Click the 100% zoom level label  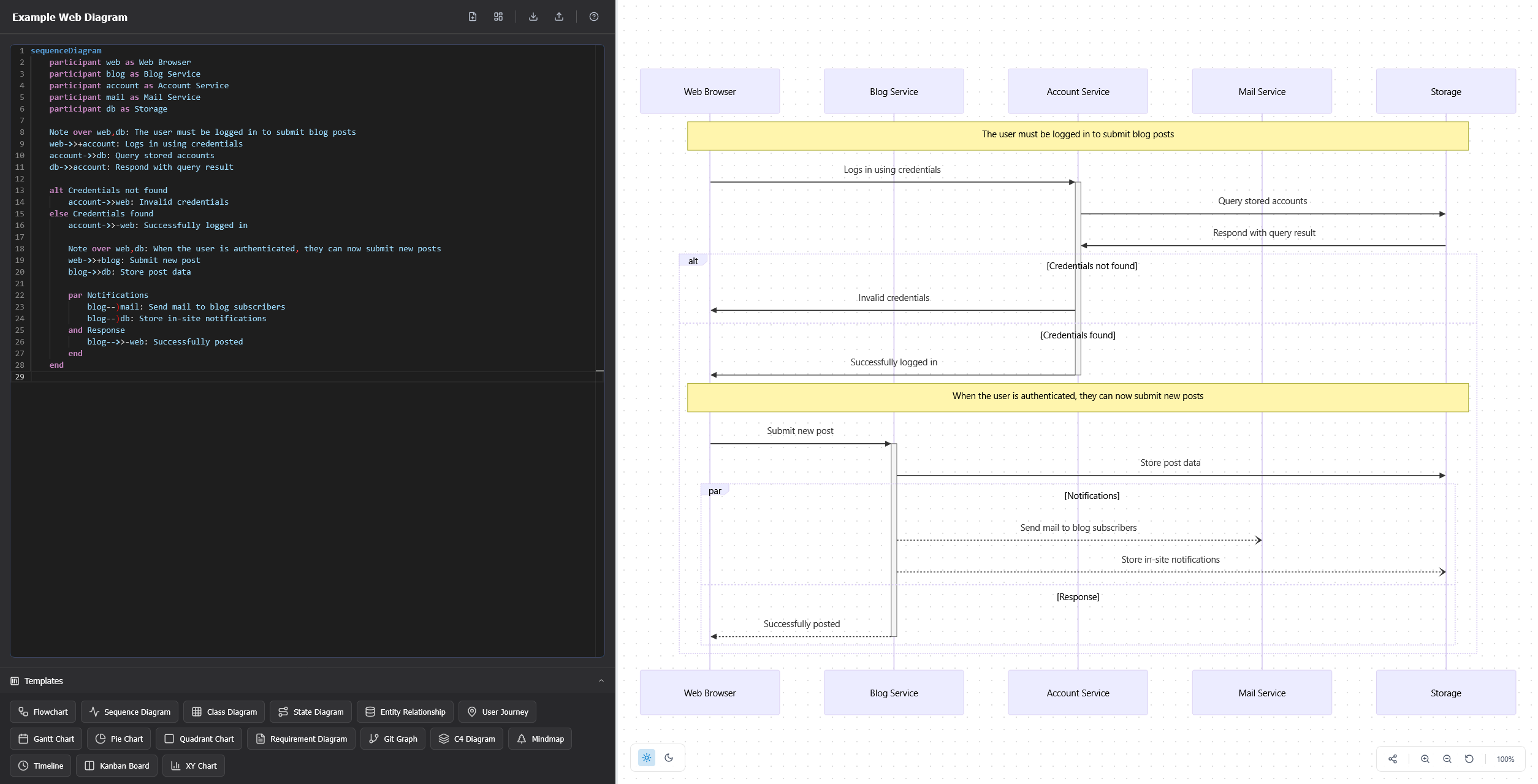(1506, 759)
